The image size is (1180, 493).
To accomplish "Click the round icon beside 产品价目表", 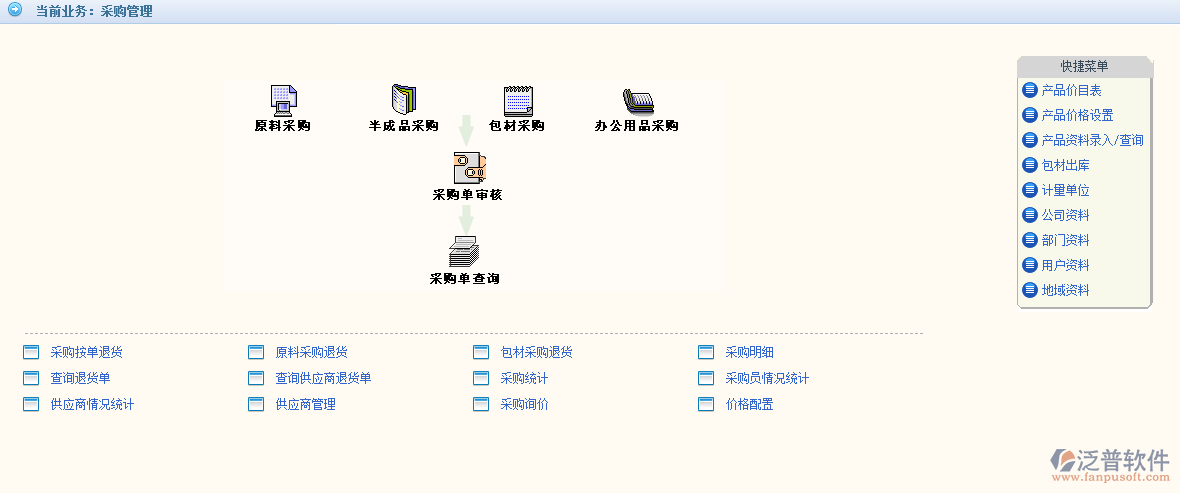I will pyautogui.click(x=1029, y=90).
